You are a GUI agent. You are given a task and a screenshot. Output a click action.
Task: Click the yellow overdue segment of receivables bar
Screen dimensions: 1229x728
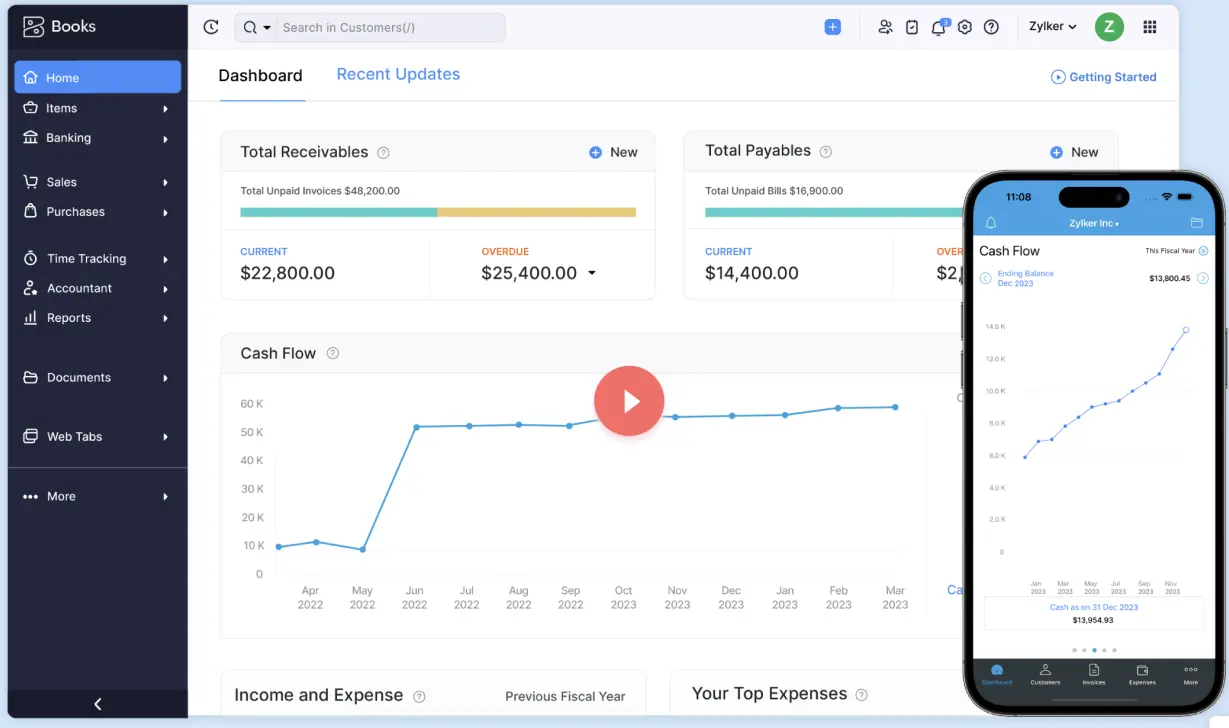pos(537,212)
